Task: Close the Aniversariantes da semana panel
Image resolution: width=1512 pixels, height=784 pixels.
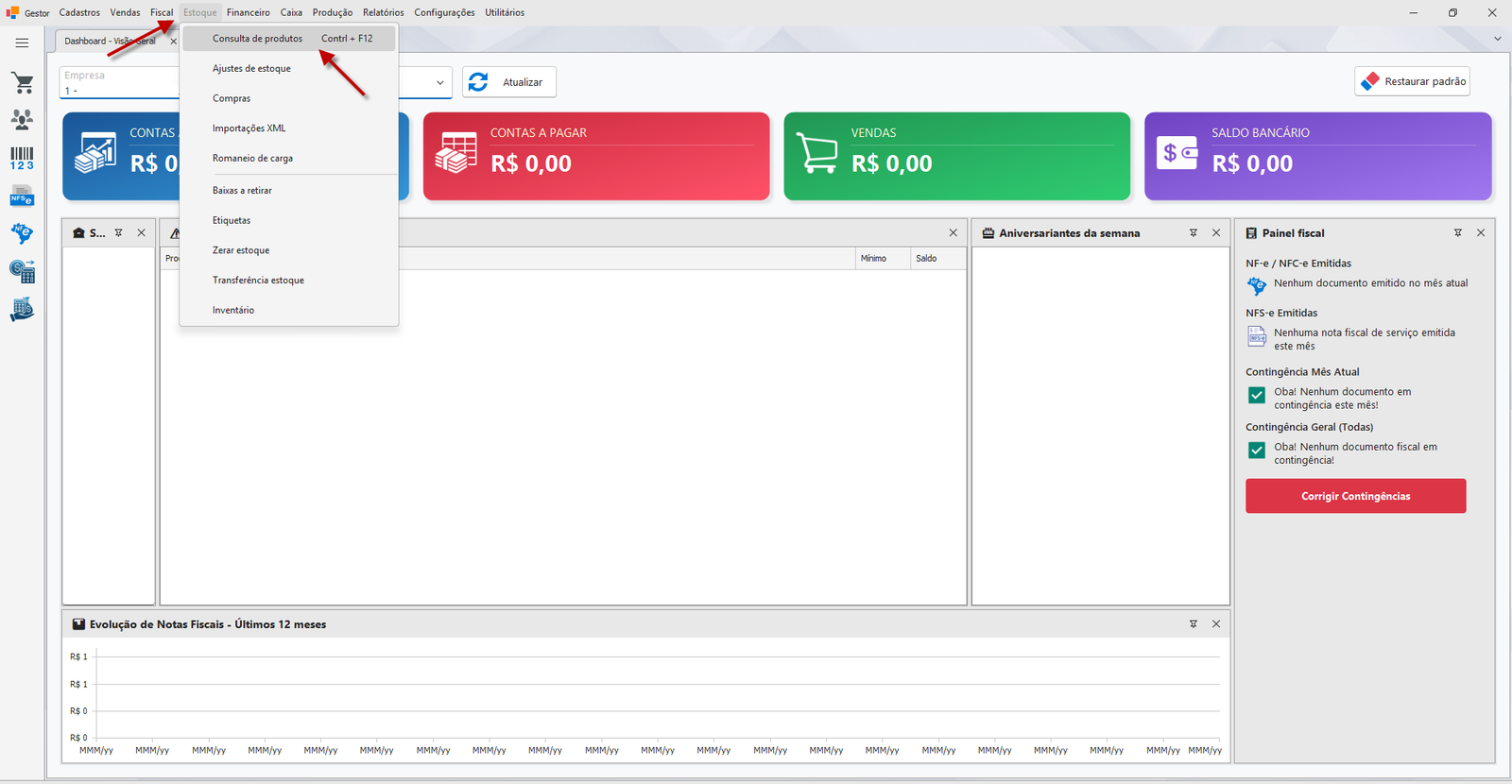Action: tap(1216, 233)
